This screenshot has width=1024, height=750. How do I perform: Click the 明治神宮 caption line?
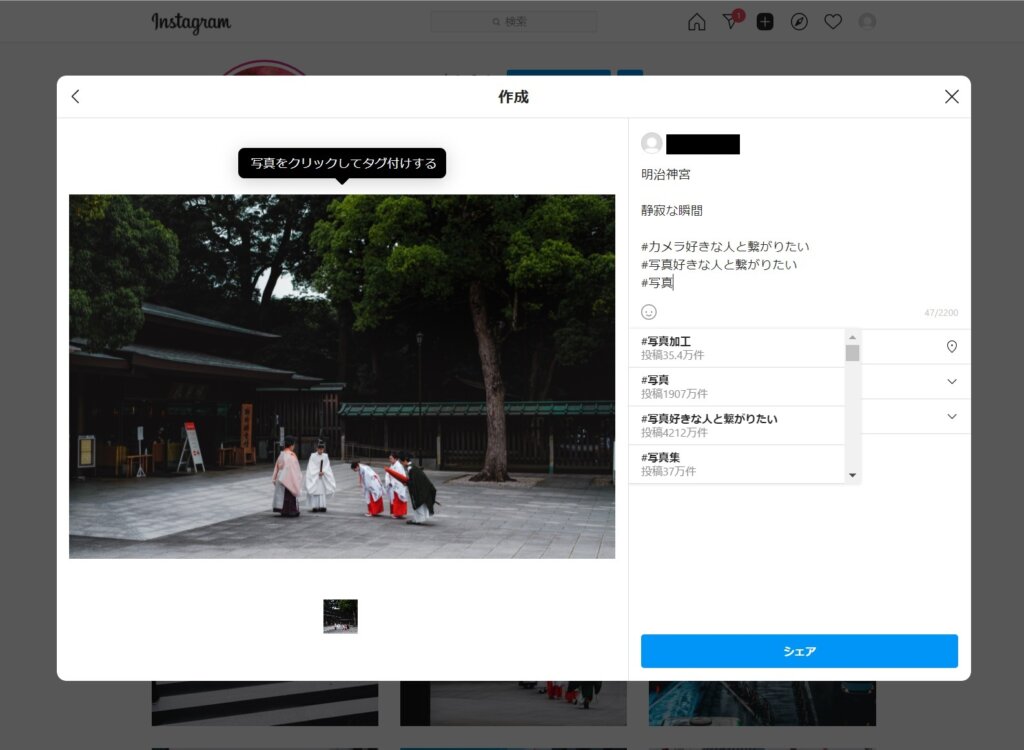click(x=665, y=174)
